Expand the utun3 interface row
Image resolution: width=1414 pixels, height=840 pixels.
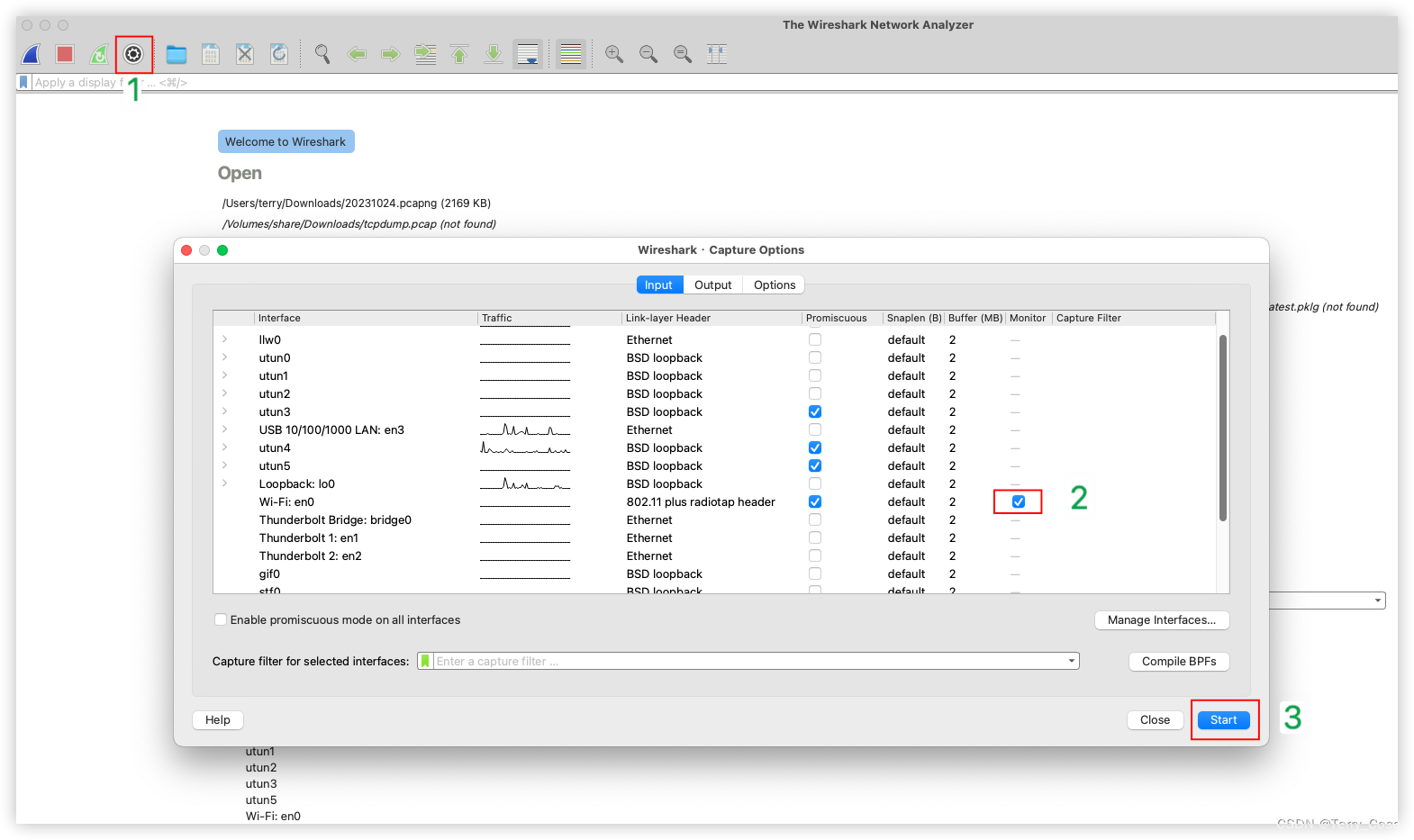click(224, 411)
